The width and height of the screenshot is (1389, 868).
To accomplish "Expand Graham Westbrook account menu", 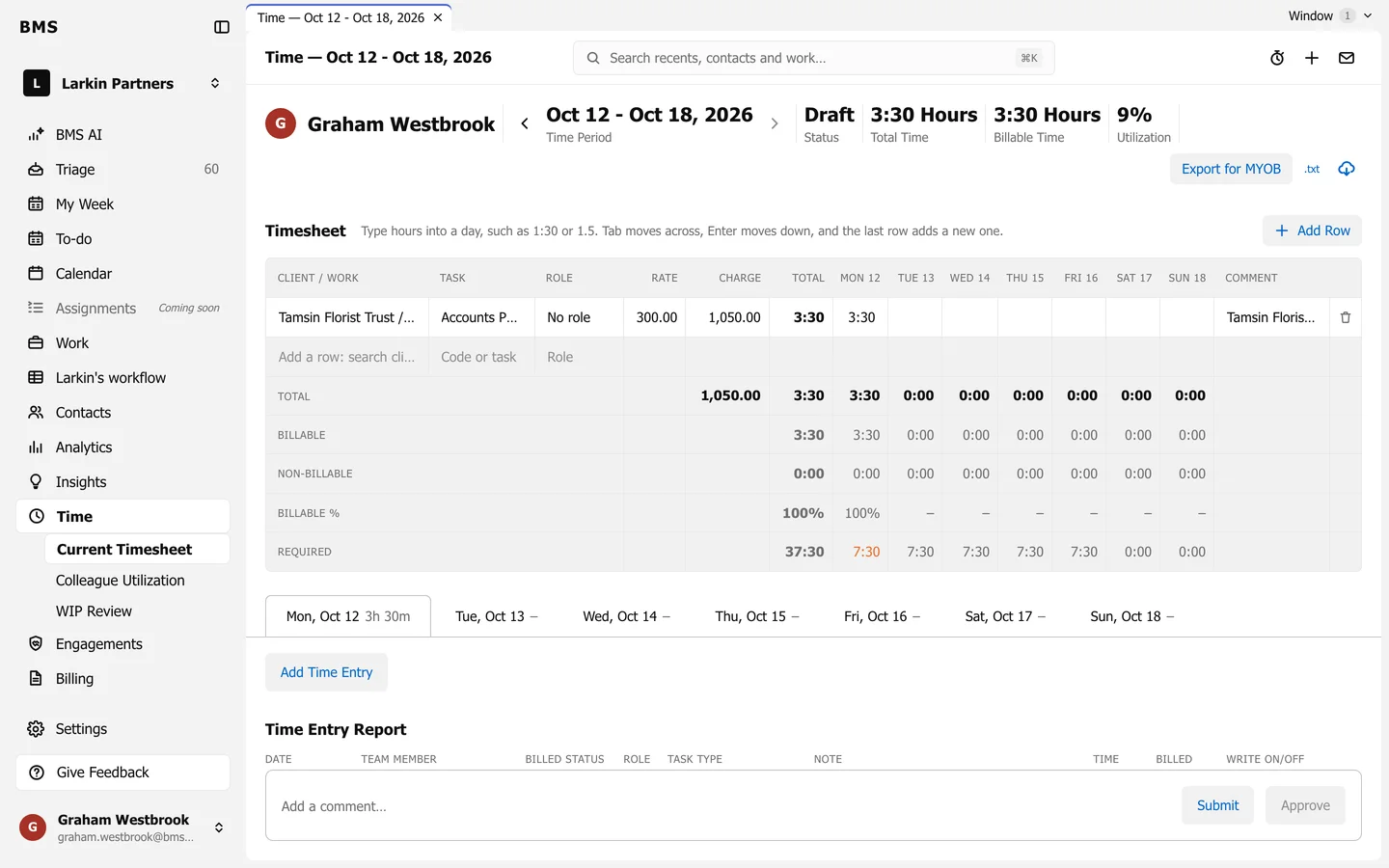I will tap(123, 827).
